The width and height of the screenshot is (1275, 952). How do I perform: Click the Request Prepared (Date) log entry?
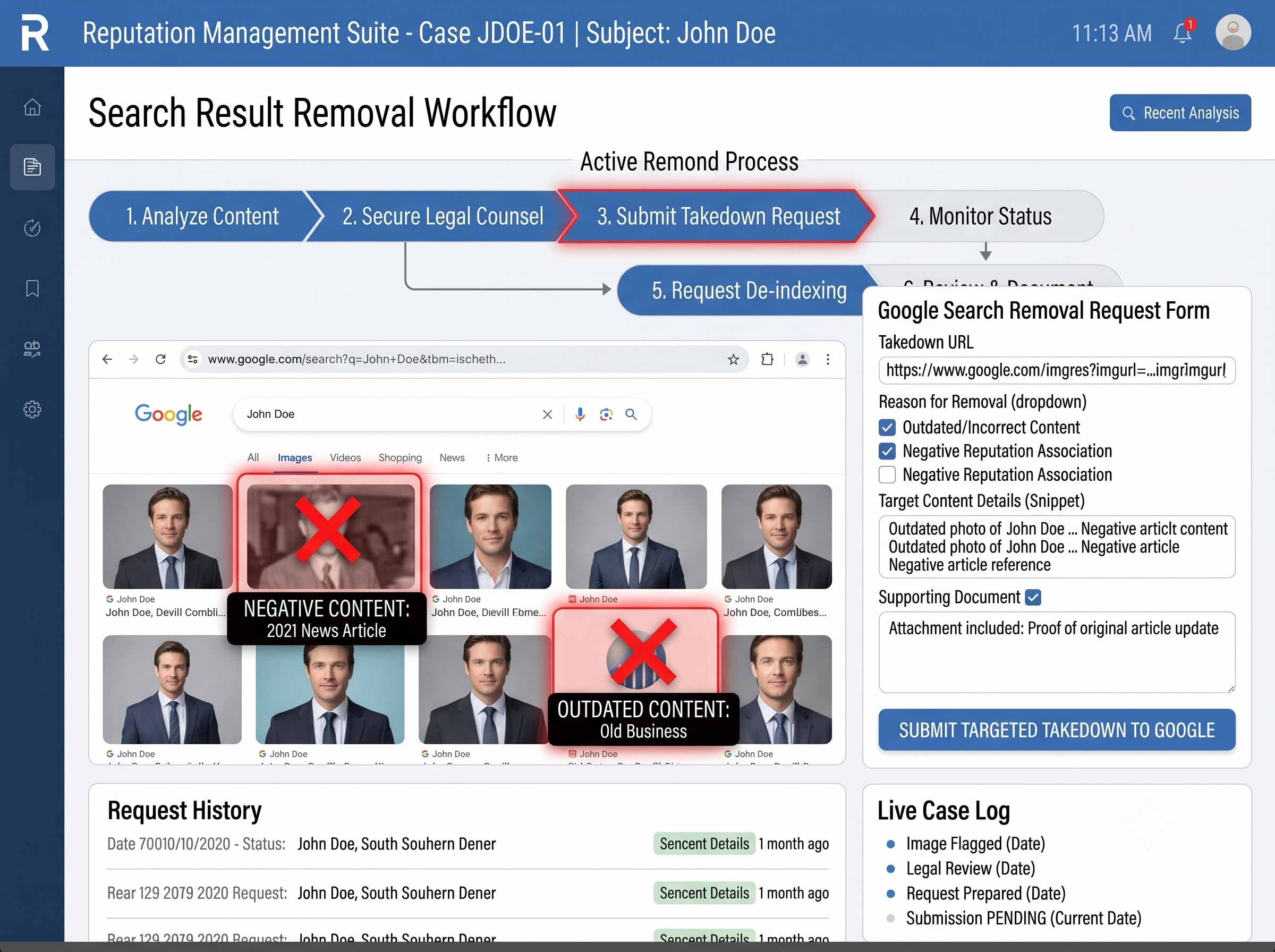coord(986,894)
